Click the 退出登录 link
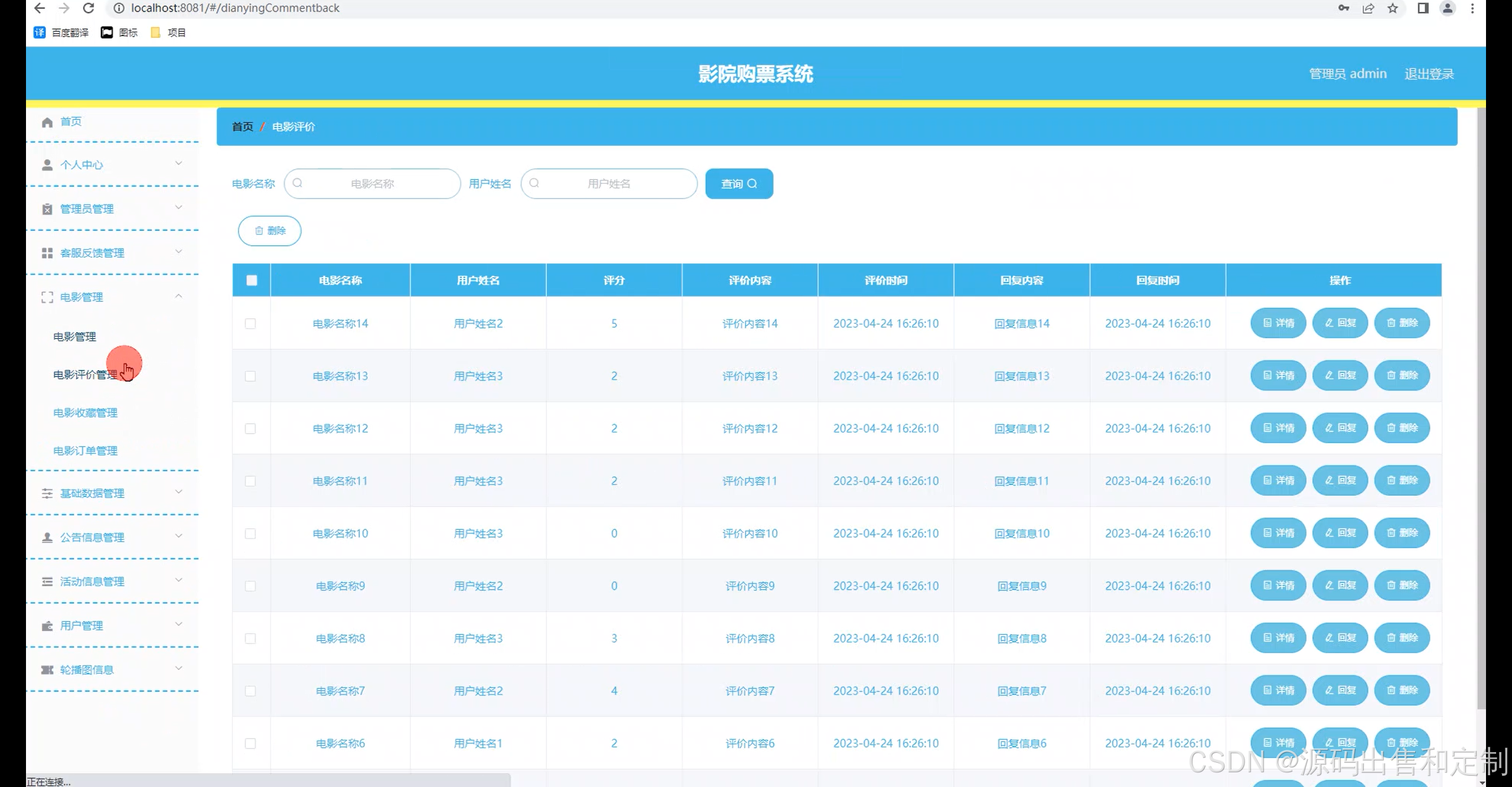This screenshot has height=787, width=1512. (x=1429, y=74)
